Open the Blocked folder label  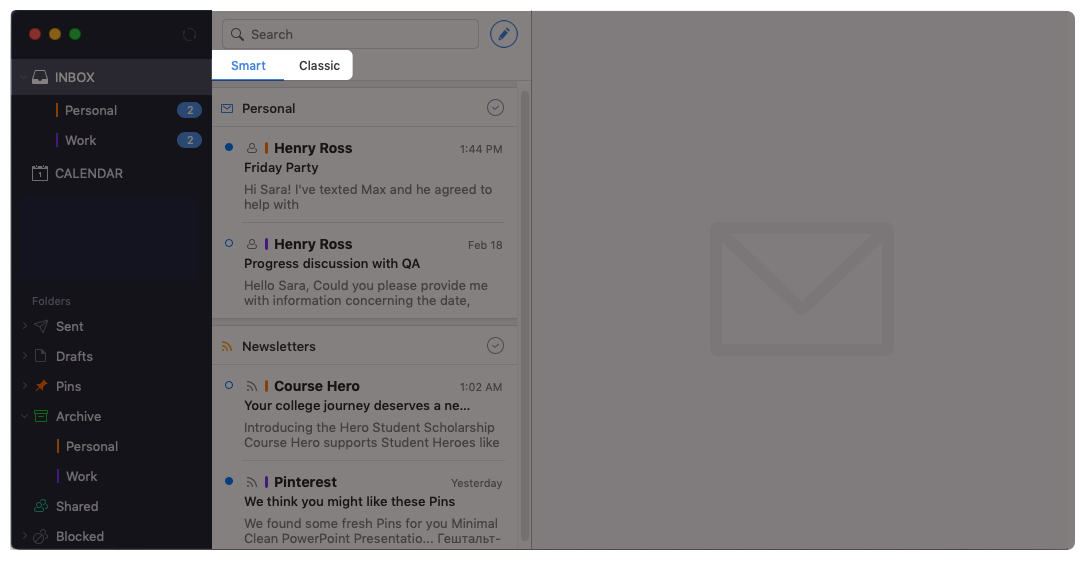click(x=80, y=536)
